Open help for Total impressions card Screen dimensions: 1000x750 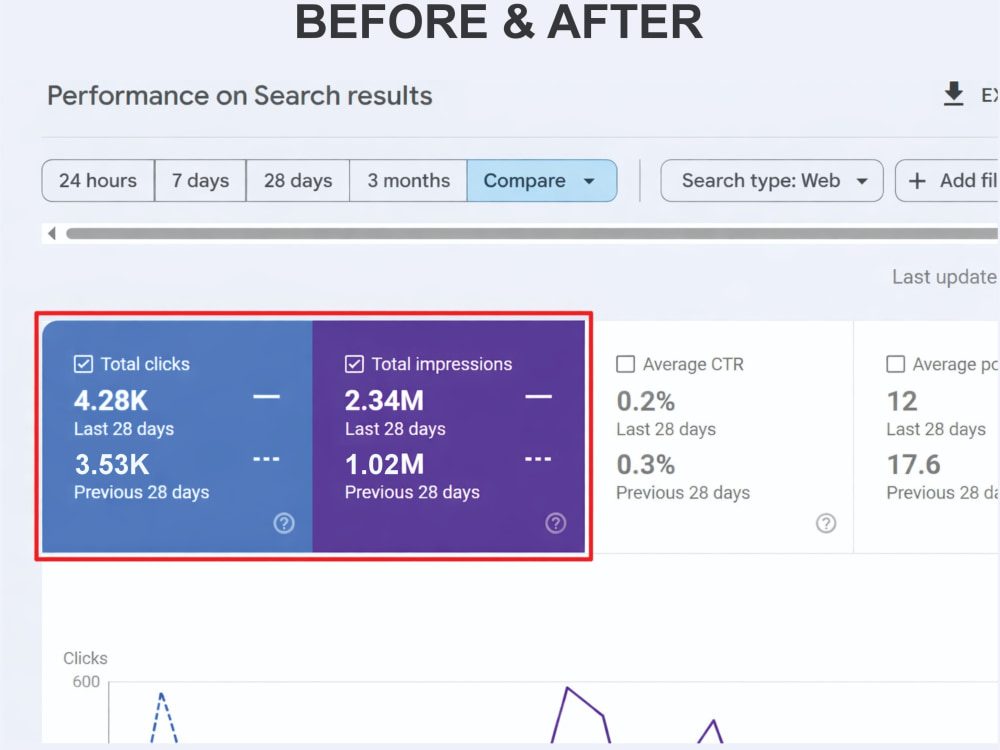(x=555, y=523)
